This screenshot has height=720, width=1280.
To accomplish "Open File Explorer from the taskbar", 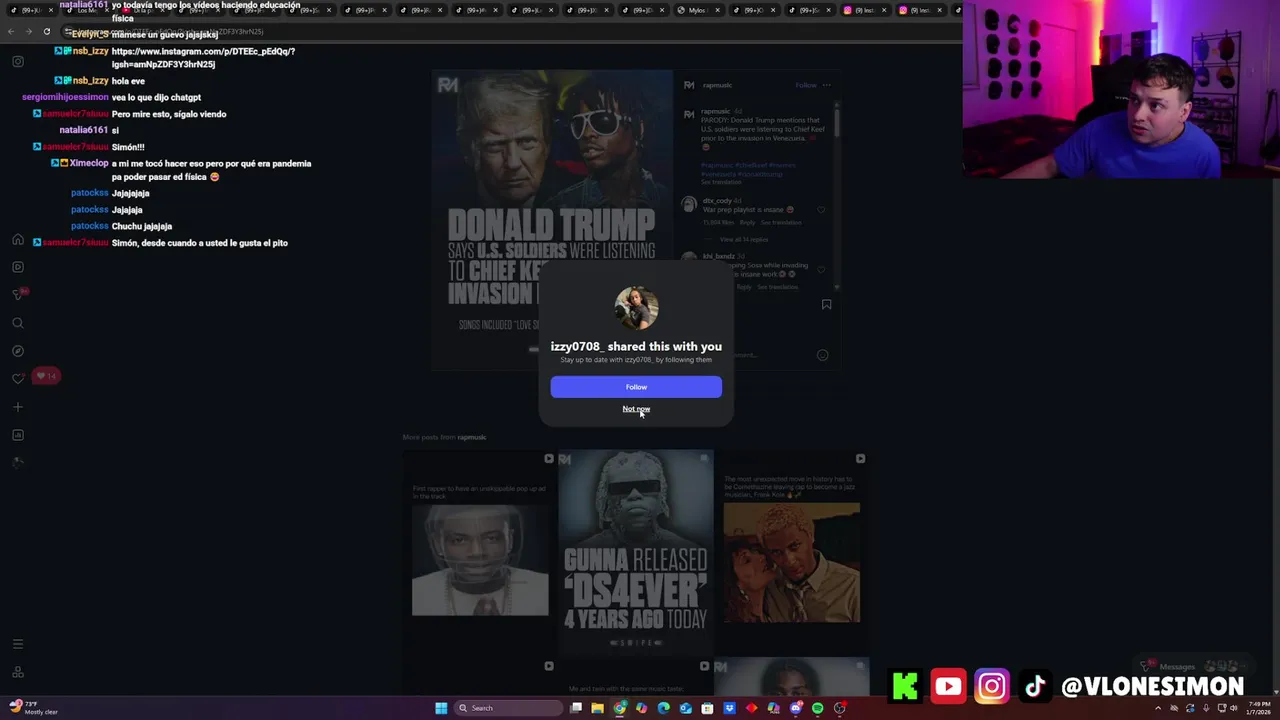I will click(597, 708).
